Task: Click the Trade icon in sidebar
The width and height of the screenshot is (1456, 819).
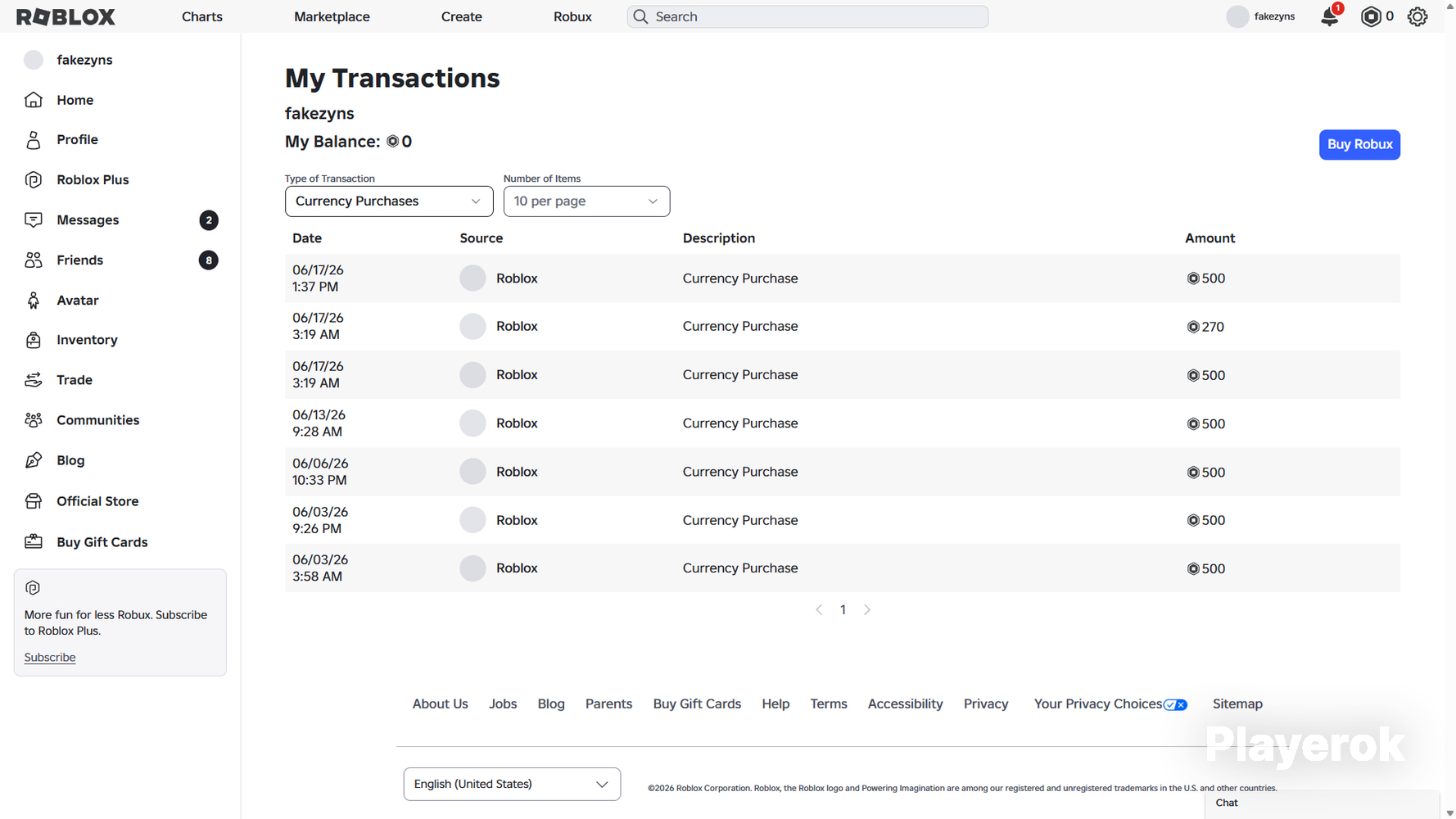Action: [x=34, y=380]
